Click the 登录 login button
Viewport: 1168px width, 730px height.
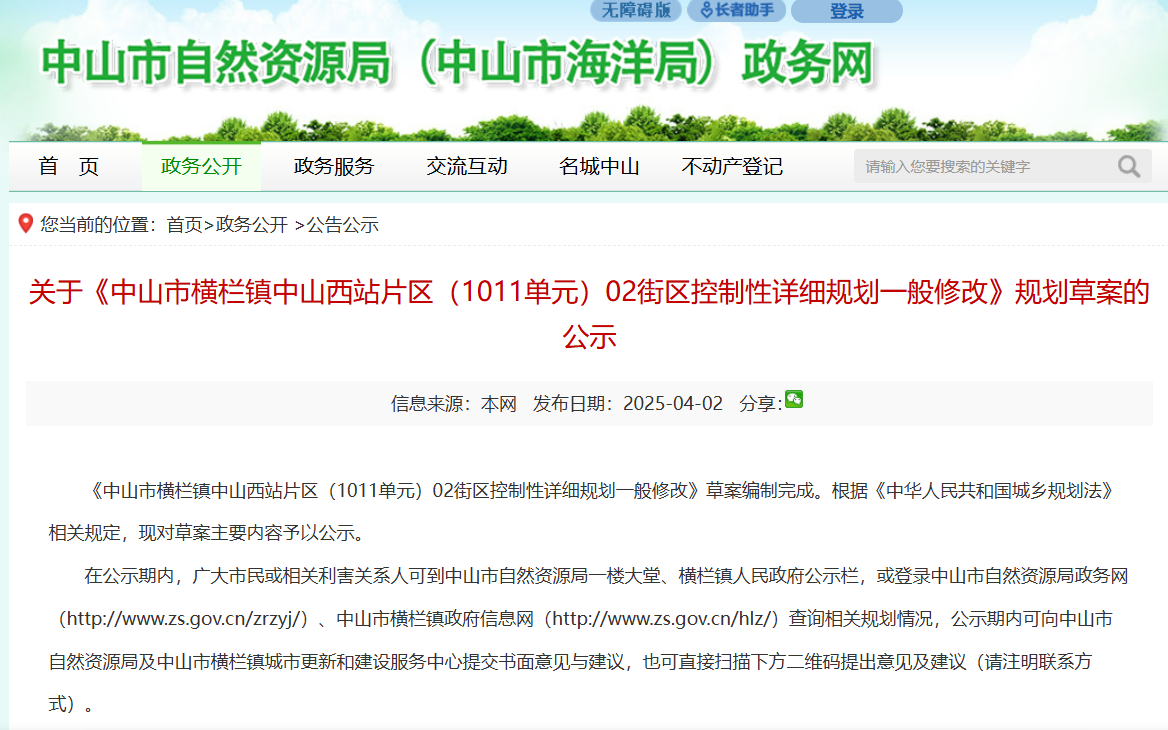(847, 11)
